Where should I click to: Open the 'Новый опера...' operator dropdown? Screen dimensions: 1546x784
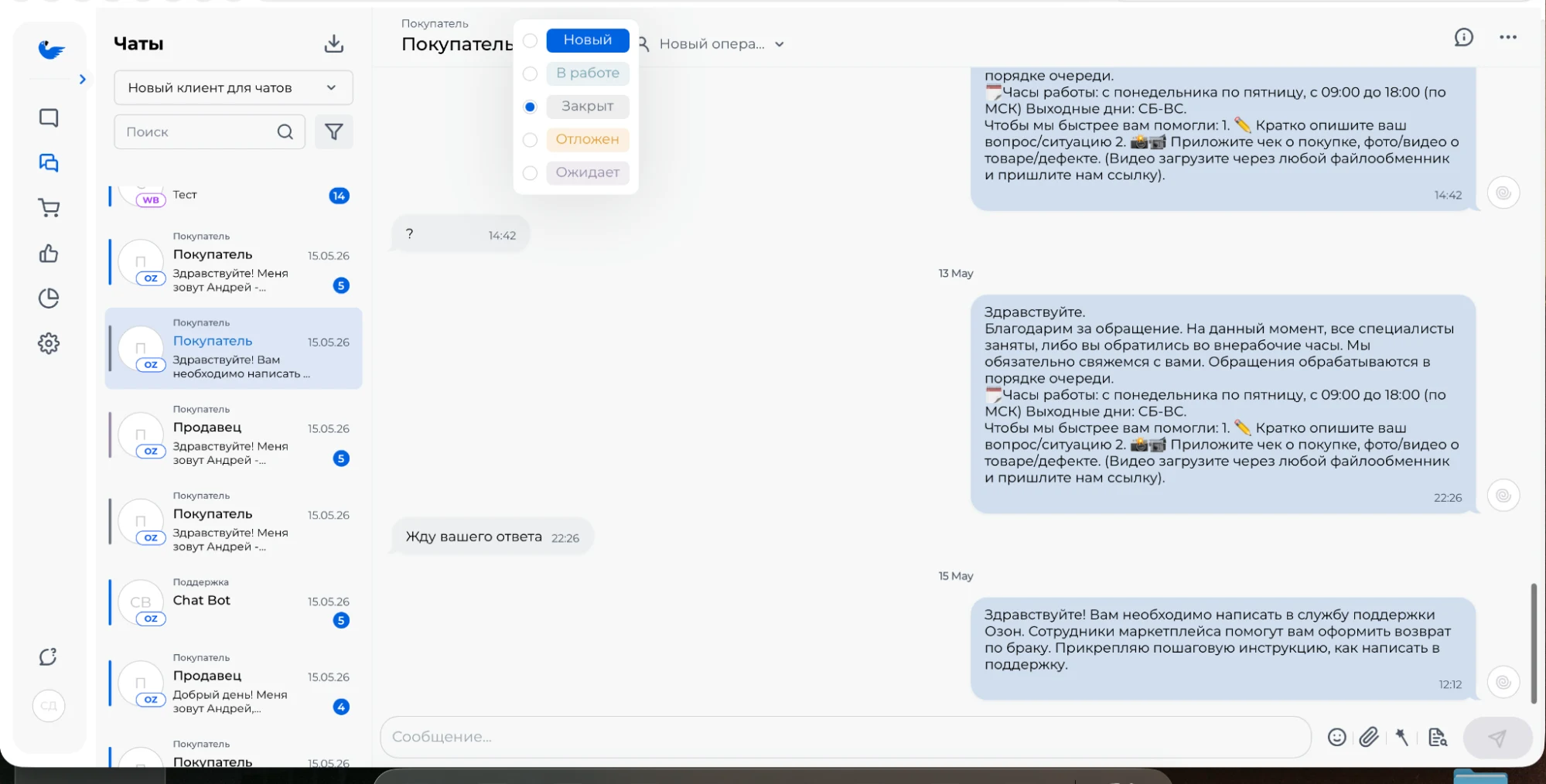pyautogui.click(x=712, y=44)
